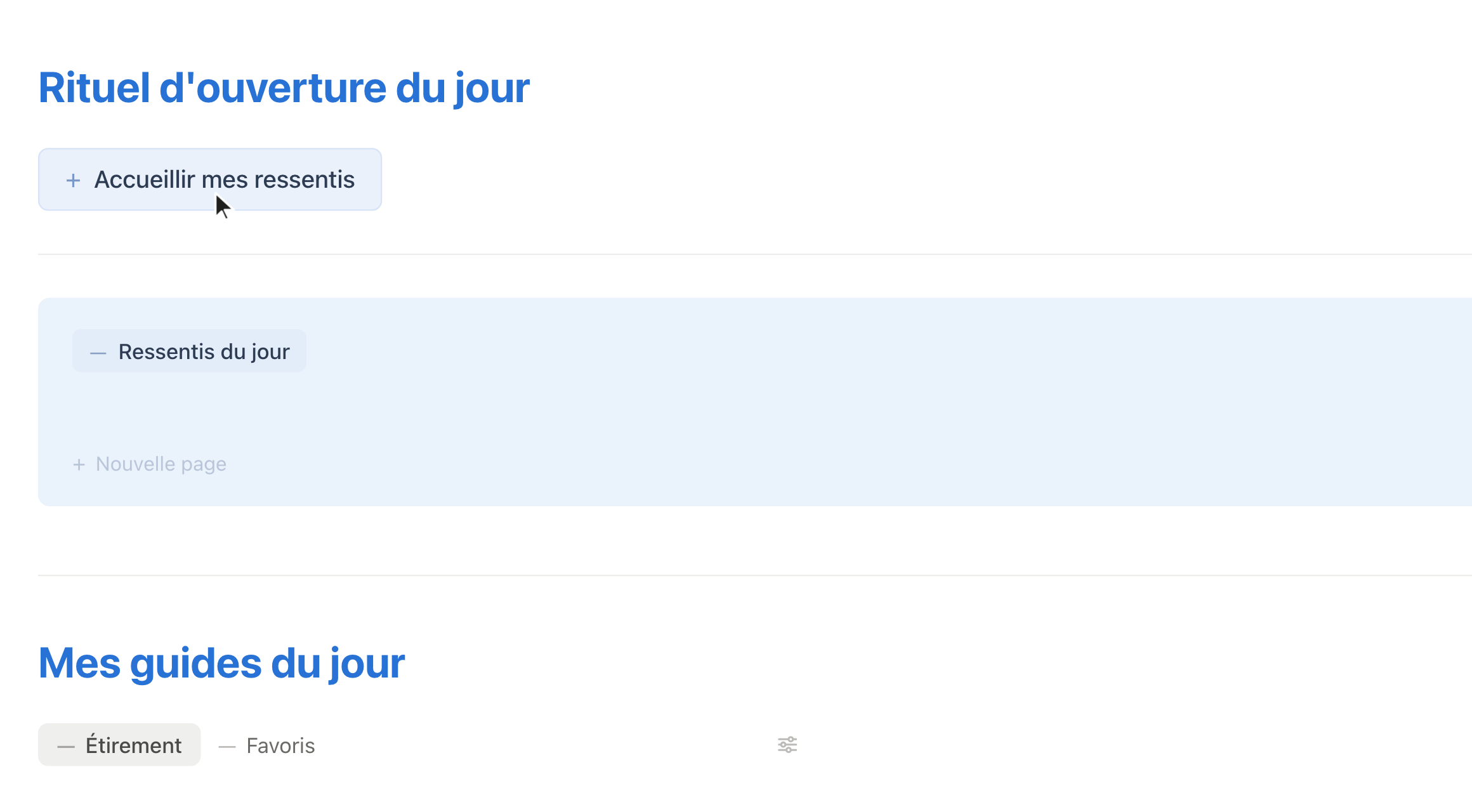Click the divider below Accueillir mes ressentis

(755, 254)
